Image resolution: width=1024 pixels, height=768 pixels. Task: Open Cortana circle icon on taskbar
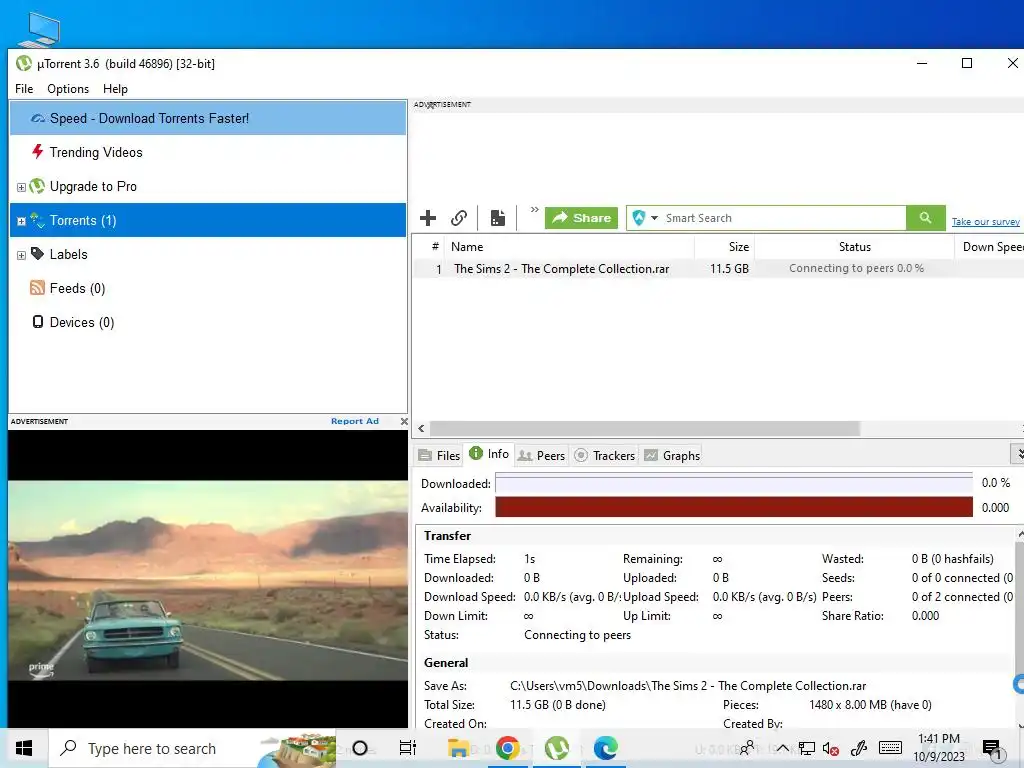360,748
